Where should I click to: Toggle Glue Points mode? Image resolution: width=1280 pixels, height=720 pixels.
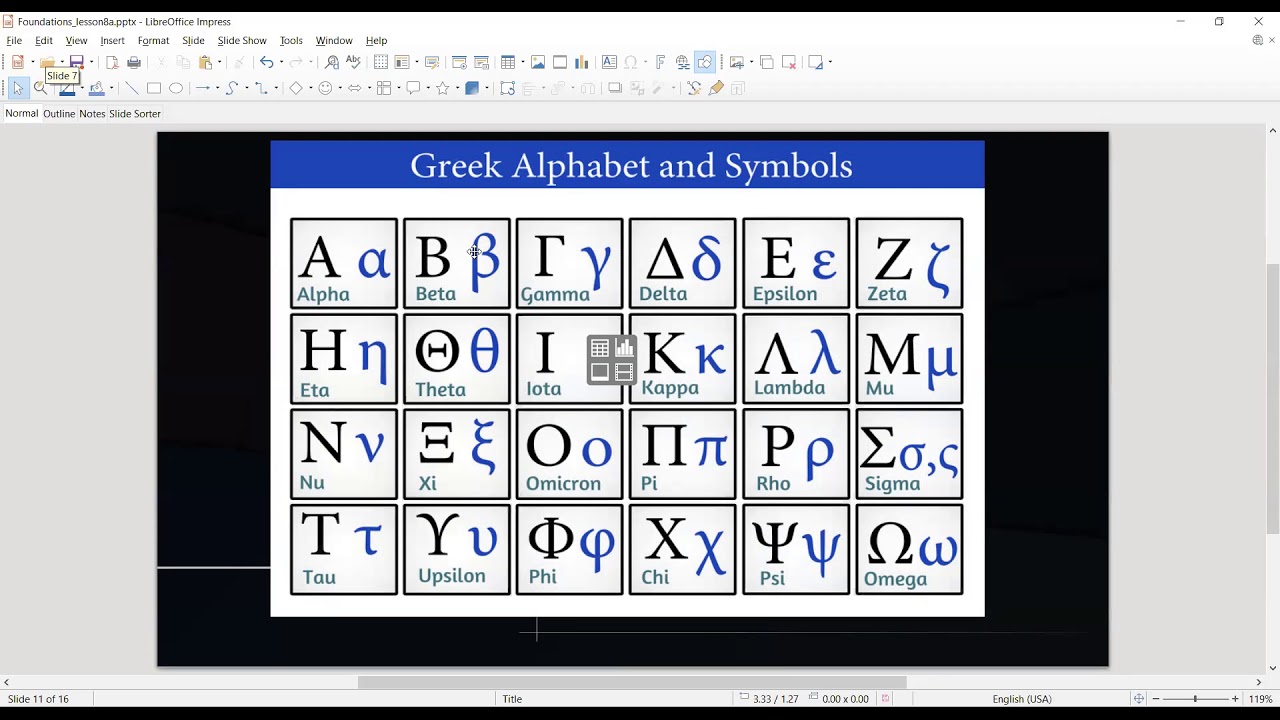(716, 88)
